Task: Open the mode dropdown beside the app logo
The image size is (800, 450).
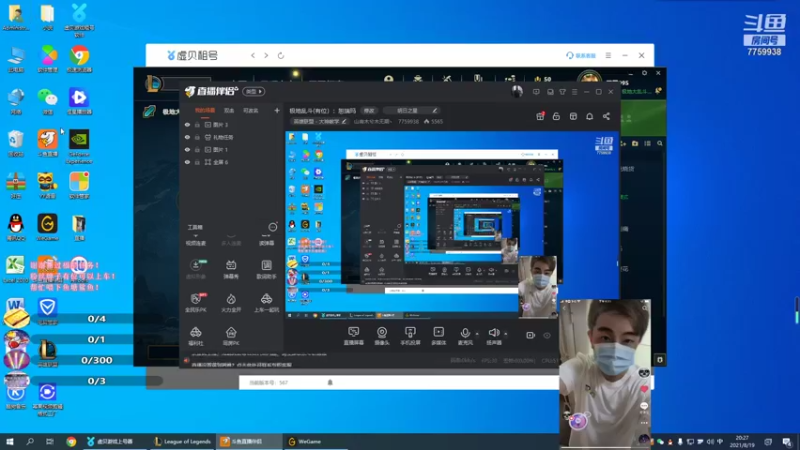Action: point(254,91)
